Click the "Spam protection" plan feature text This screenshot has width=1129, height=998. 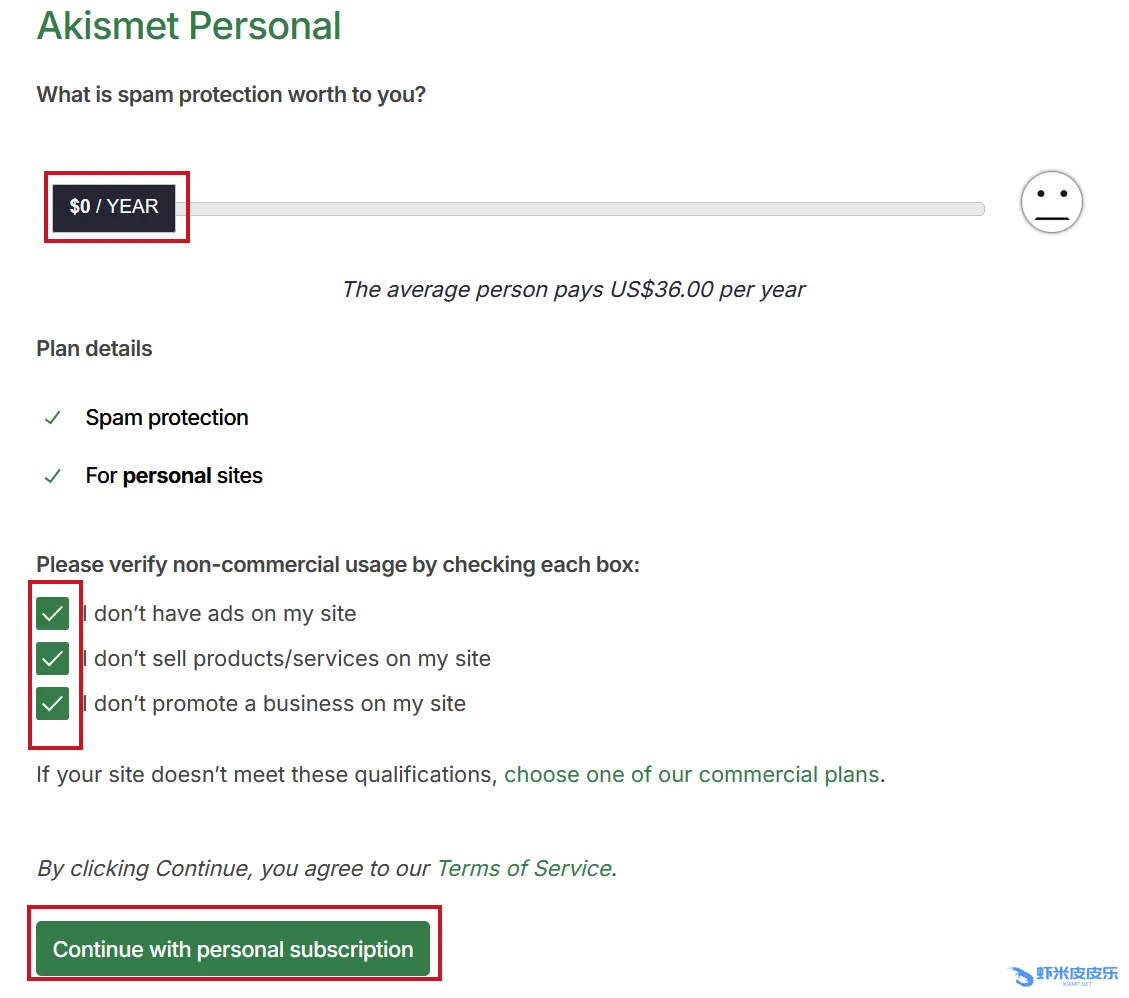coord(167,418)
